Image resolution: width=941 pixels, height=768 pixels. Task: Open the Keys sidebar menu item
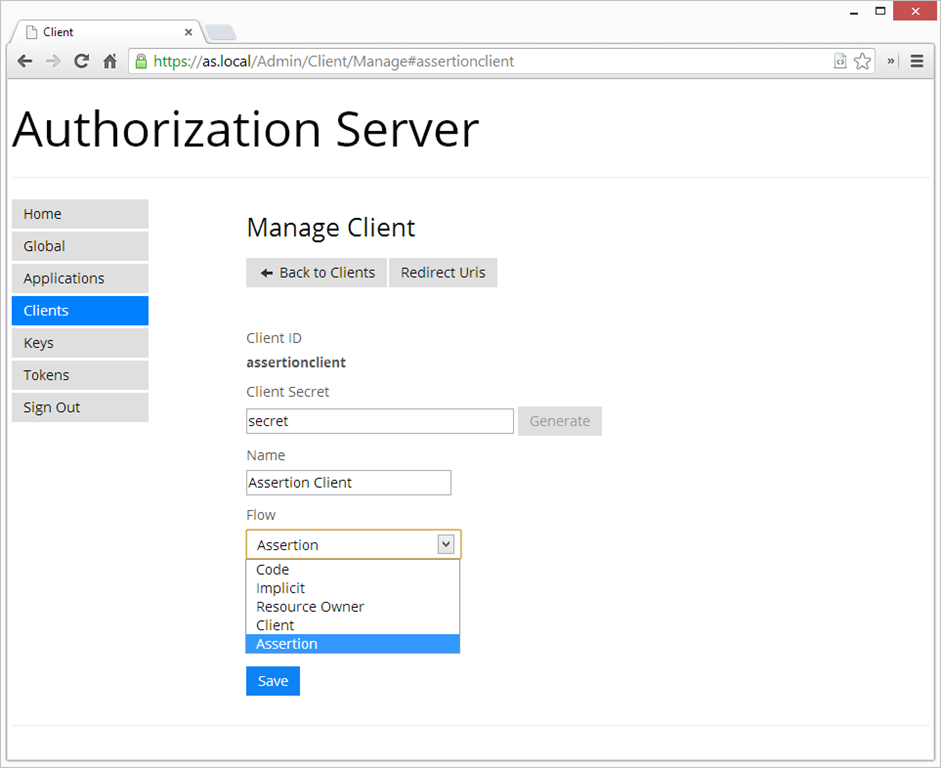80,343
